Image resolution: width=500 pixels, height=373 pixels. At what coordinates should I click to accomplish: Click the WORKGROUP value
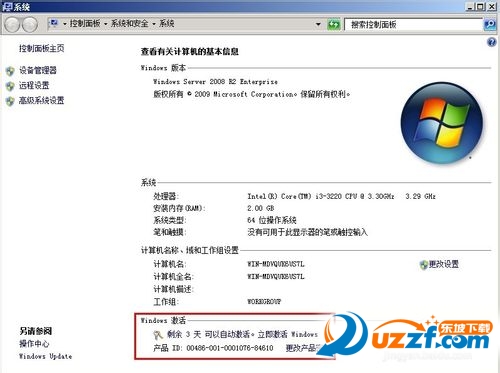(x=264, y=302)
